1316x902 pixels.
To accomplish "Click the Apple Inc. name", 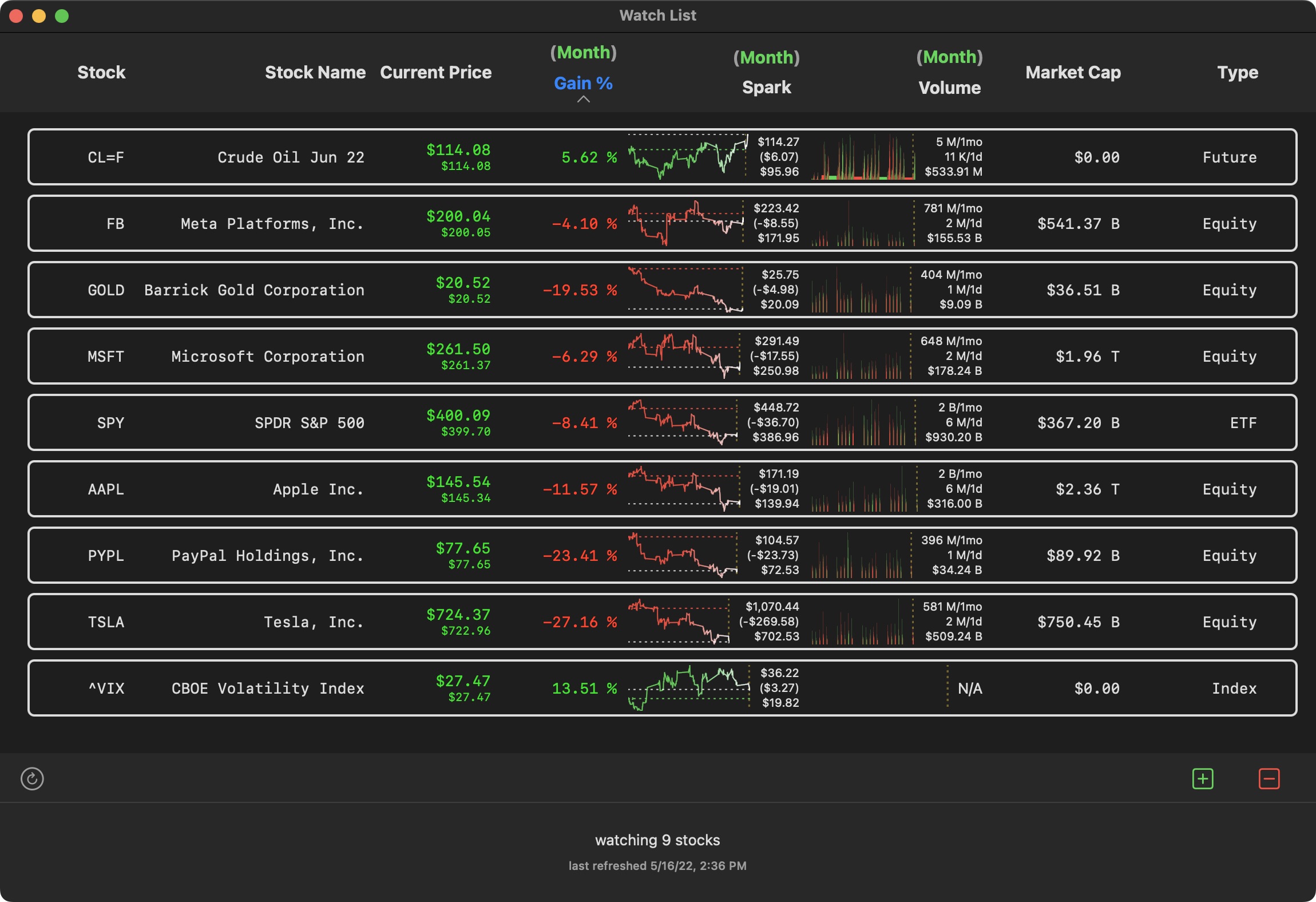I will point(319,489).
